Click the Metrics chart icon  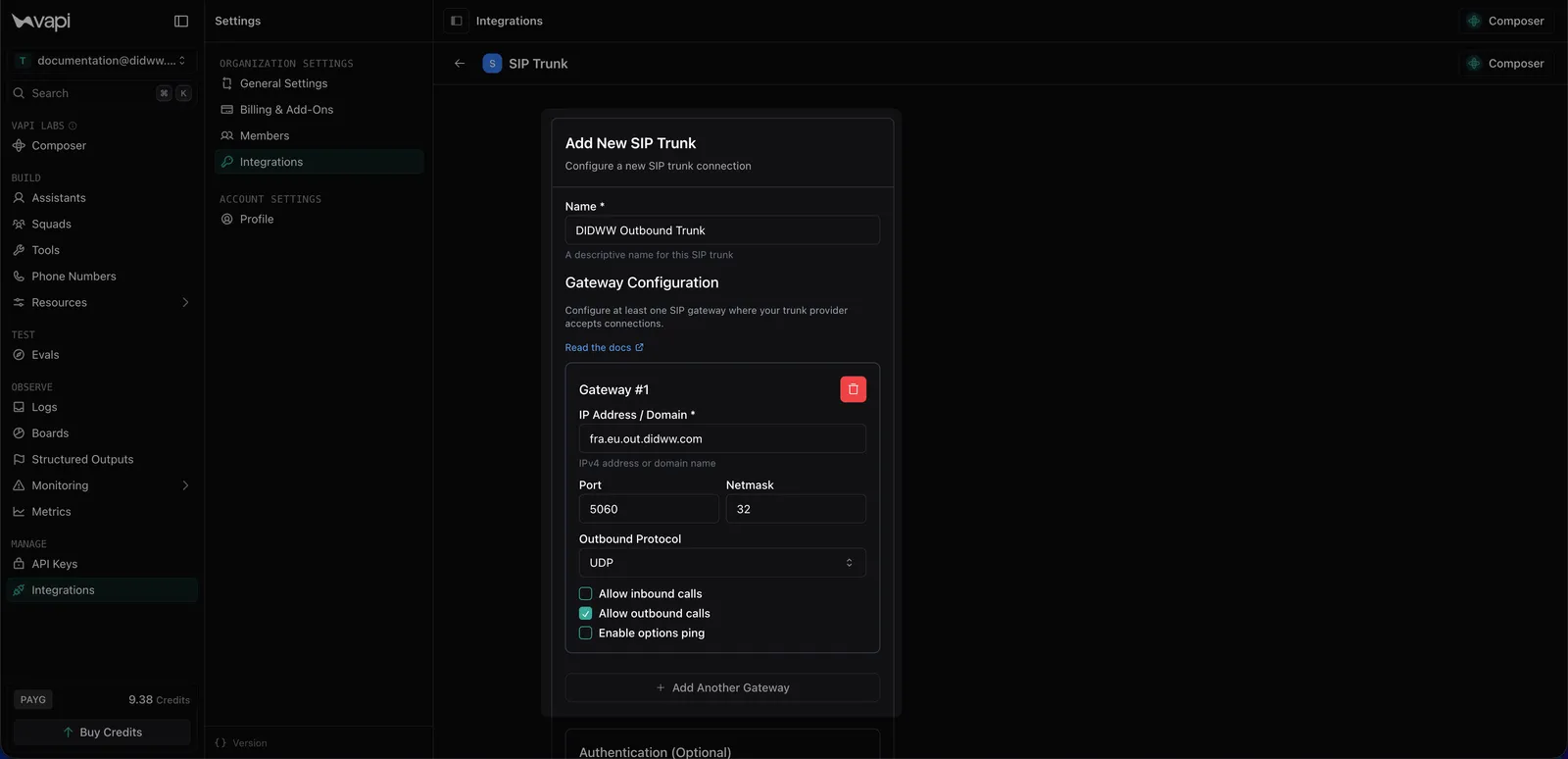coord(19,512)
